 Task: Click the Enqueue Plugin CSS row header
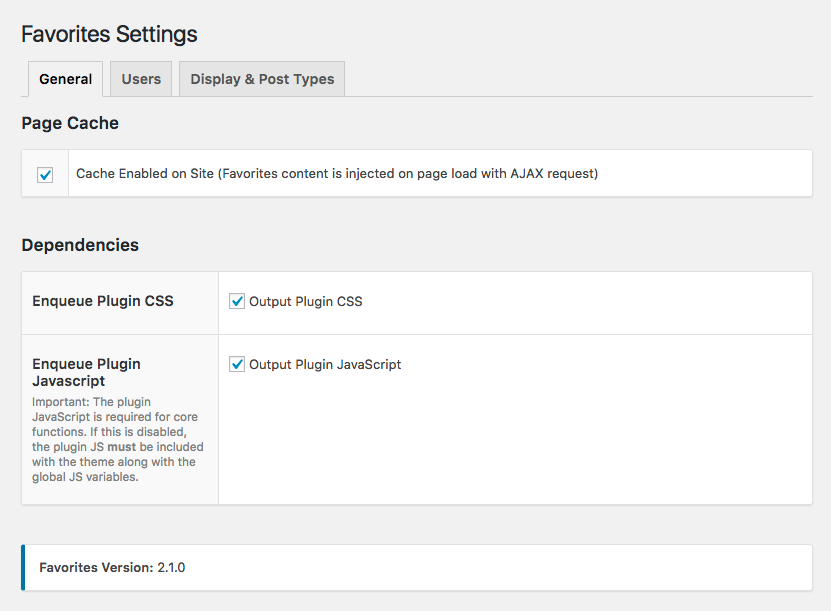tap(103, 301)
